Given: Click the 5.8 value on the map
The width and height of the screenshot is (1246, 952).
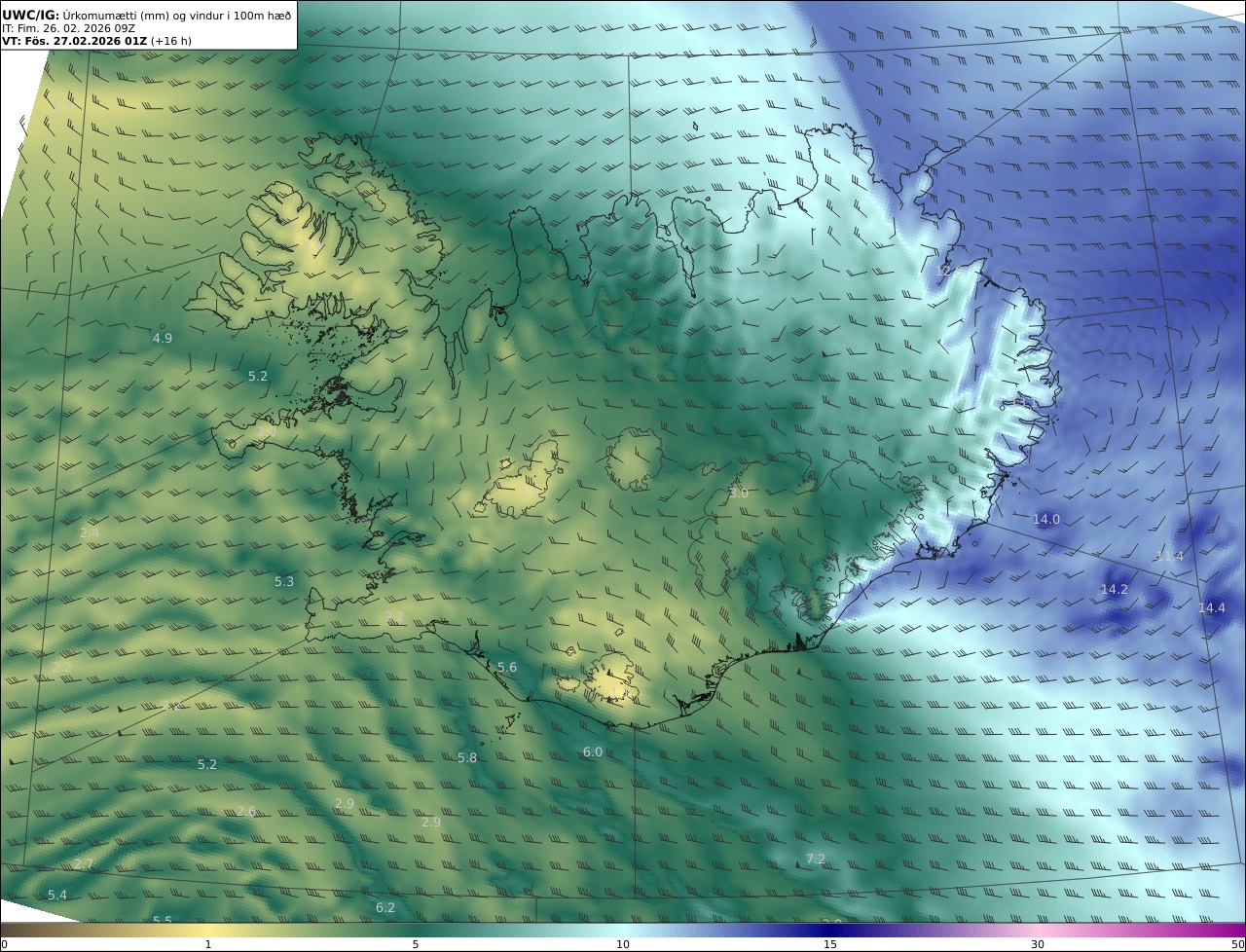Looking at the screenshot, I should coord(467,758).
